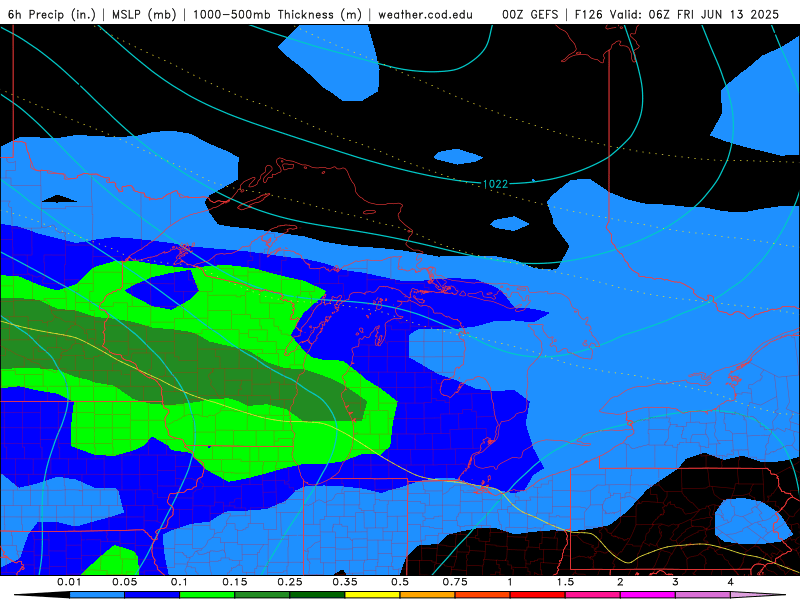Click the 'F126' forecast hour label
Image resolution: width=800 pixels, height=600 pixels.
[588, 14]
